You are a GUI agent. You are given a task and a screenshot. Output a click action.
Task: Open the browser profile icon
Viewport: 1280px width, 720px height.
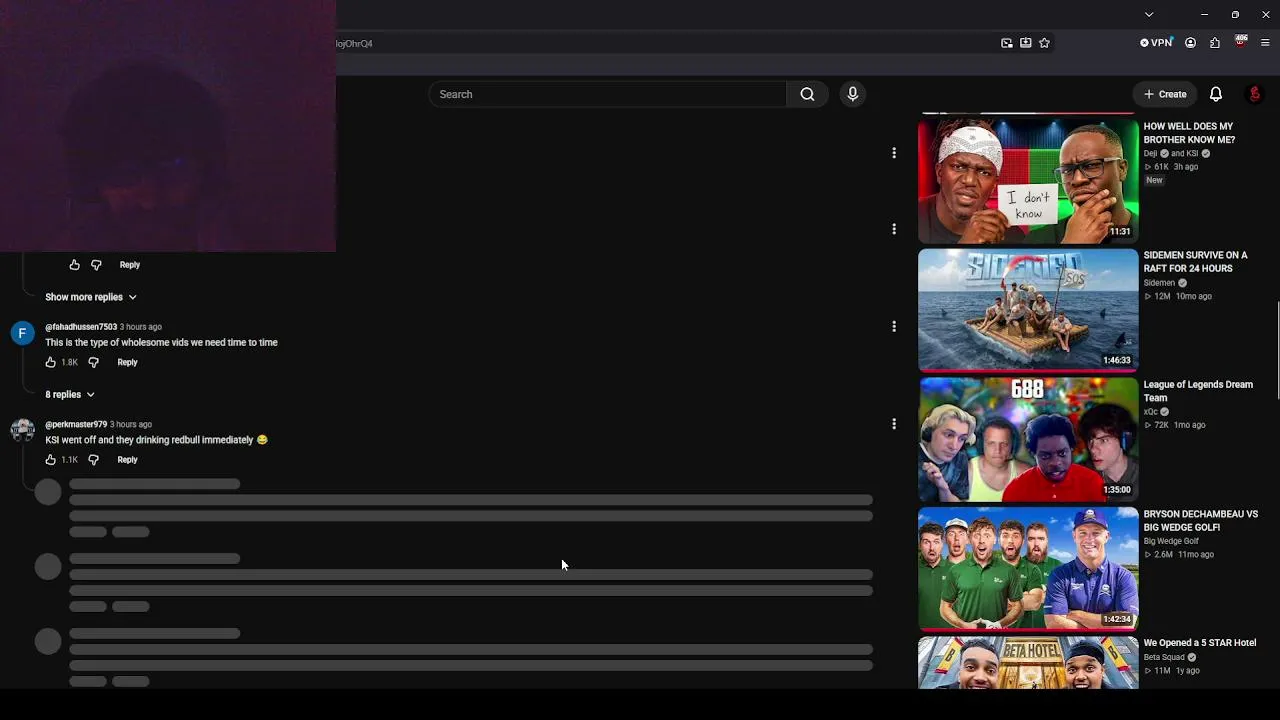pyautogui.click(x=1190, y=43)
